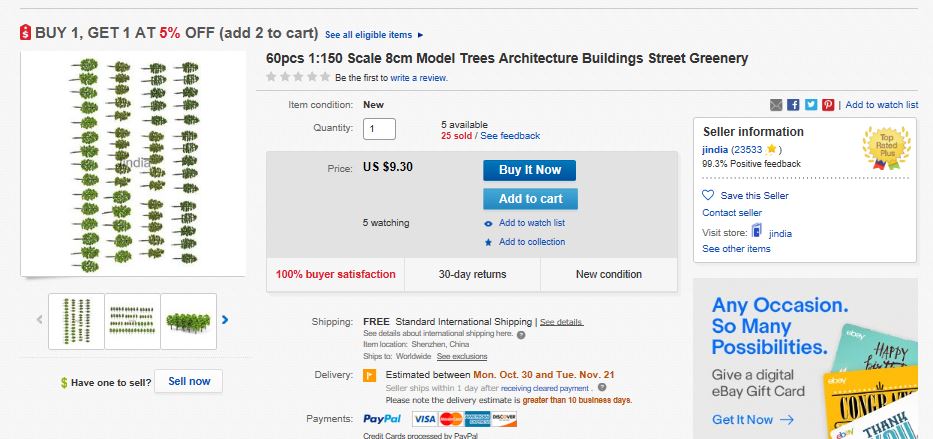The image size is (933, 439).
Task: Click the eye icon for watch list
Action: pyautogui.click(x=488, y=224)
